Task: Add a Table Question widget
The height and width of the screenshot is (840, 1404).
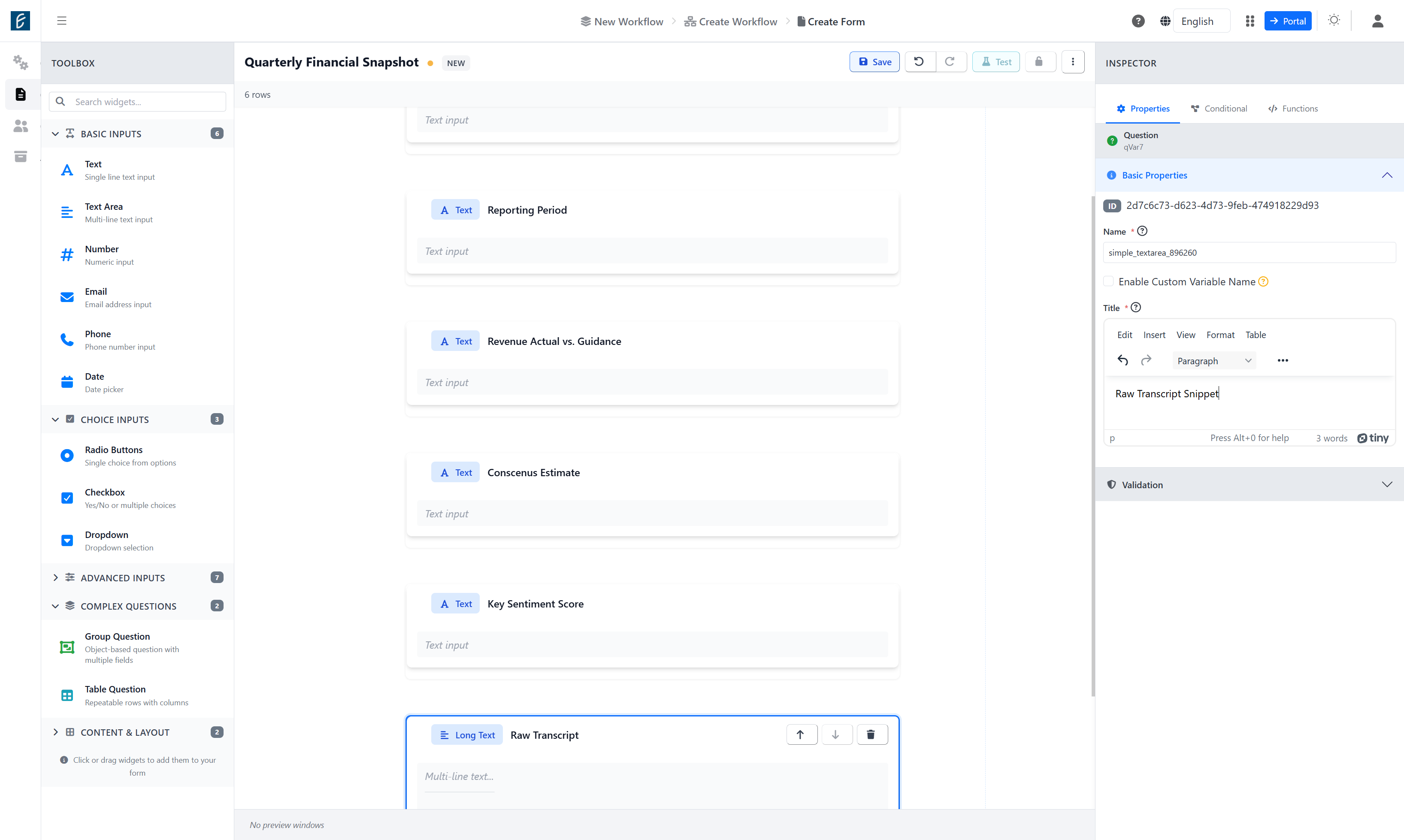Action: coord(138,696)
